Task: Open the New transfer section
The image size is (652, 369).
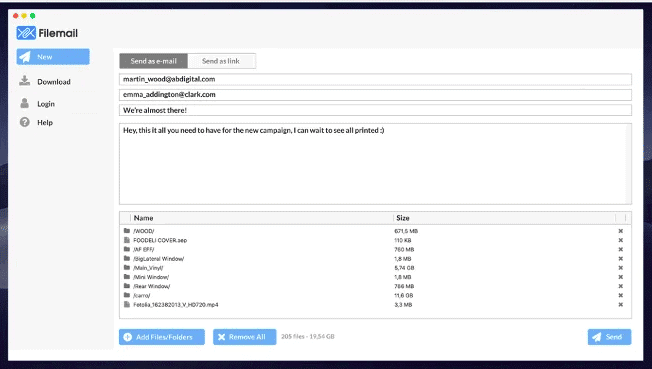Action: click(53, 57)
